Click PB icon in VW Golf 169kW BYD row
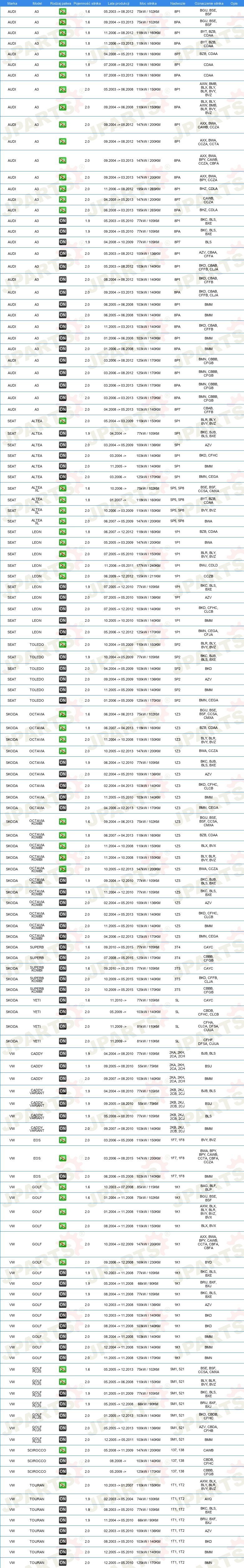 (x=62, y=1262)
